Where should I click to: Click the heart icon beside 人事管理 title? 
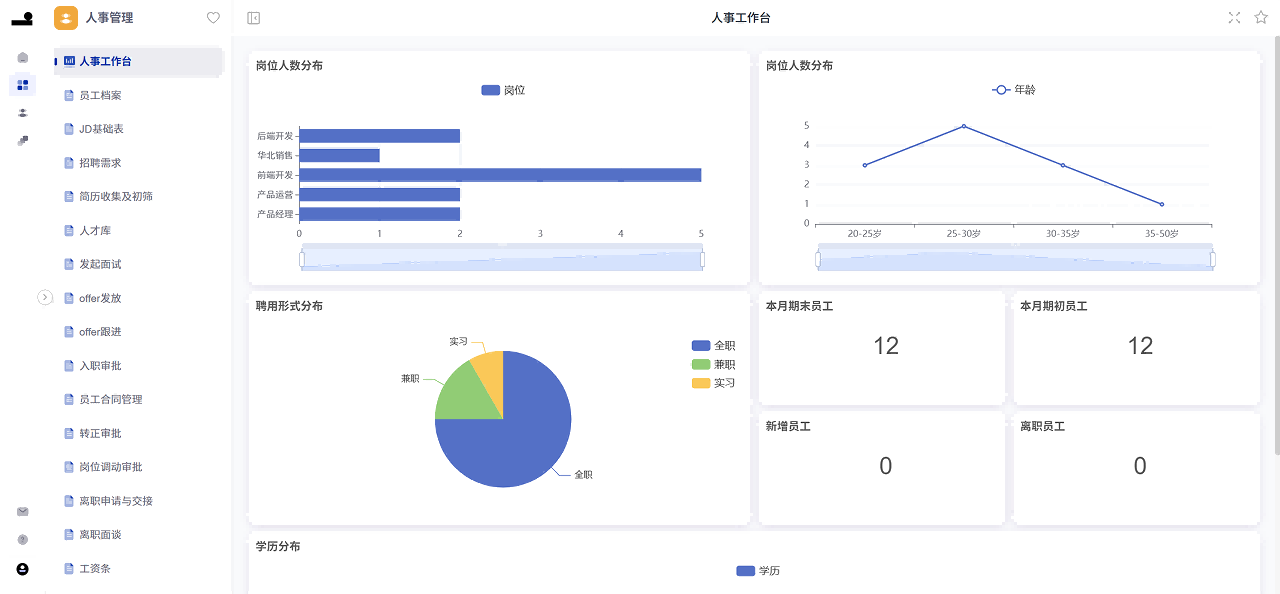211,17
